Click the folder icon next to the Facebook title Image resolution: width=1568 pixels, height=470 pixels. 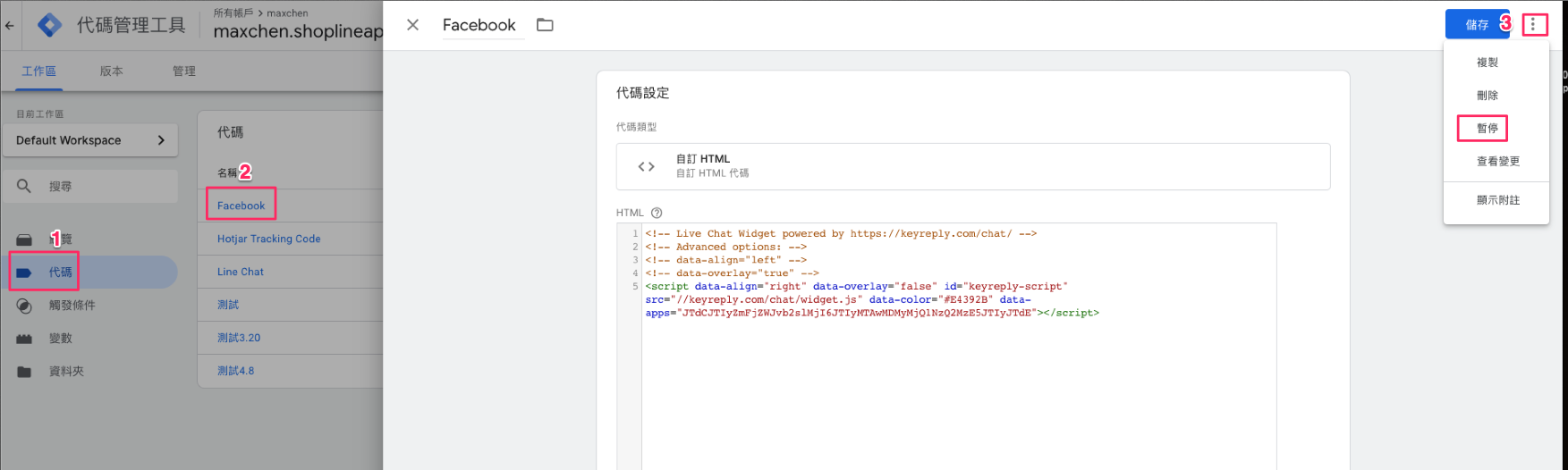(x=545, y=25)
